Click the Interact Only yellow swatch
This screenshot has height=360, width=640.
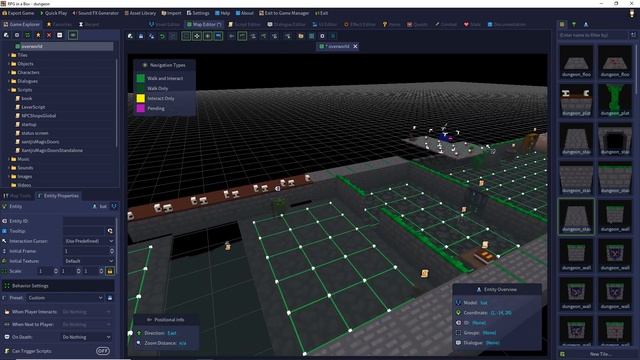coord(140,98)
